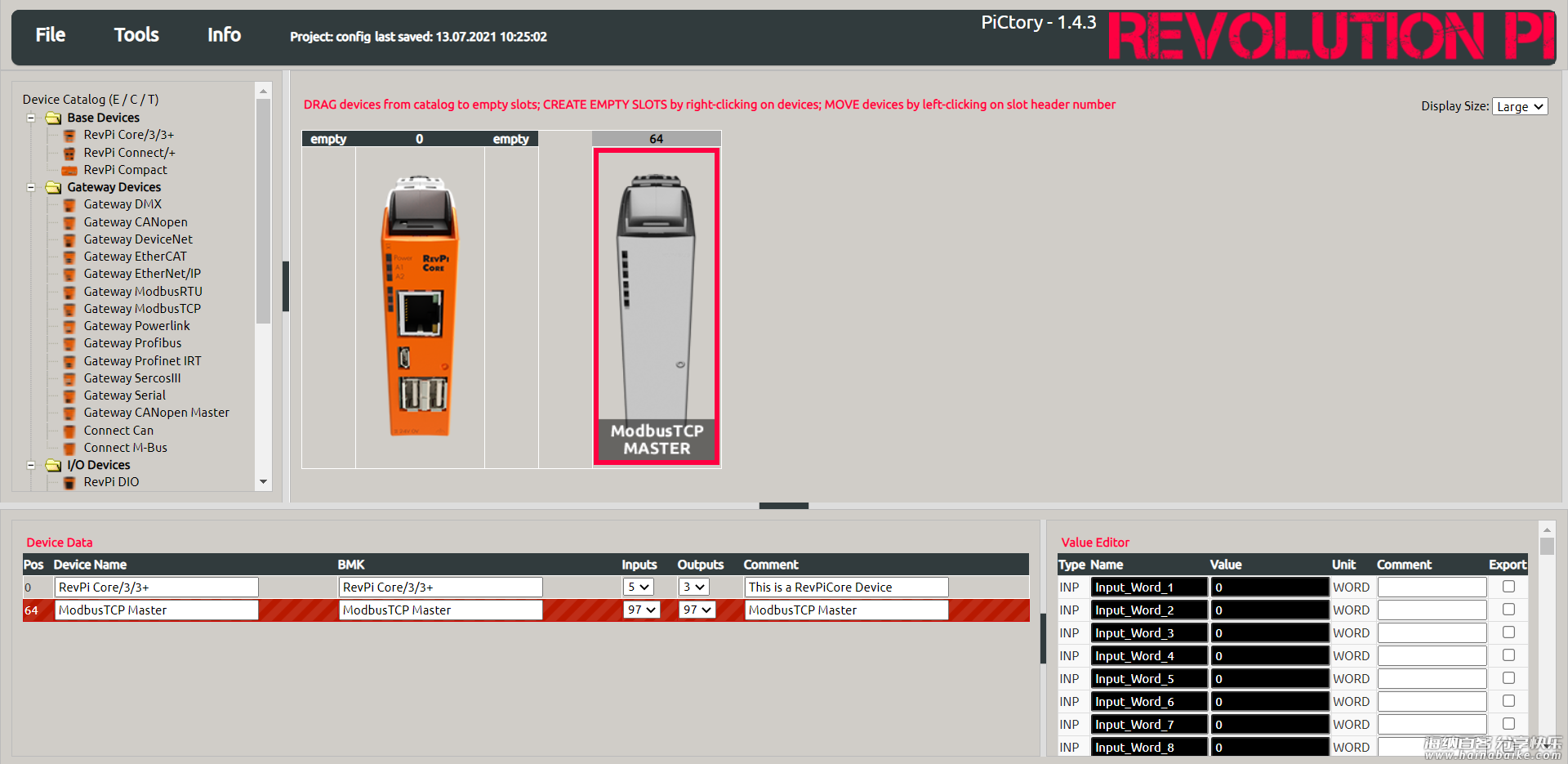Click the Gateway Devices folder icon
Screen dimensions: 1568x764
pos(54,187)
